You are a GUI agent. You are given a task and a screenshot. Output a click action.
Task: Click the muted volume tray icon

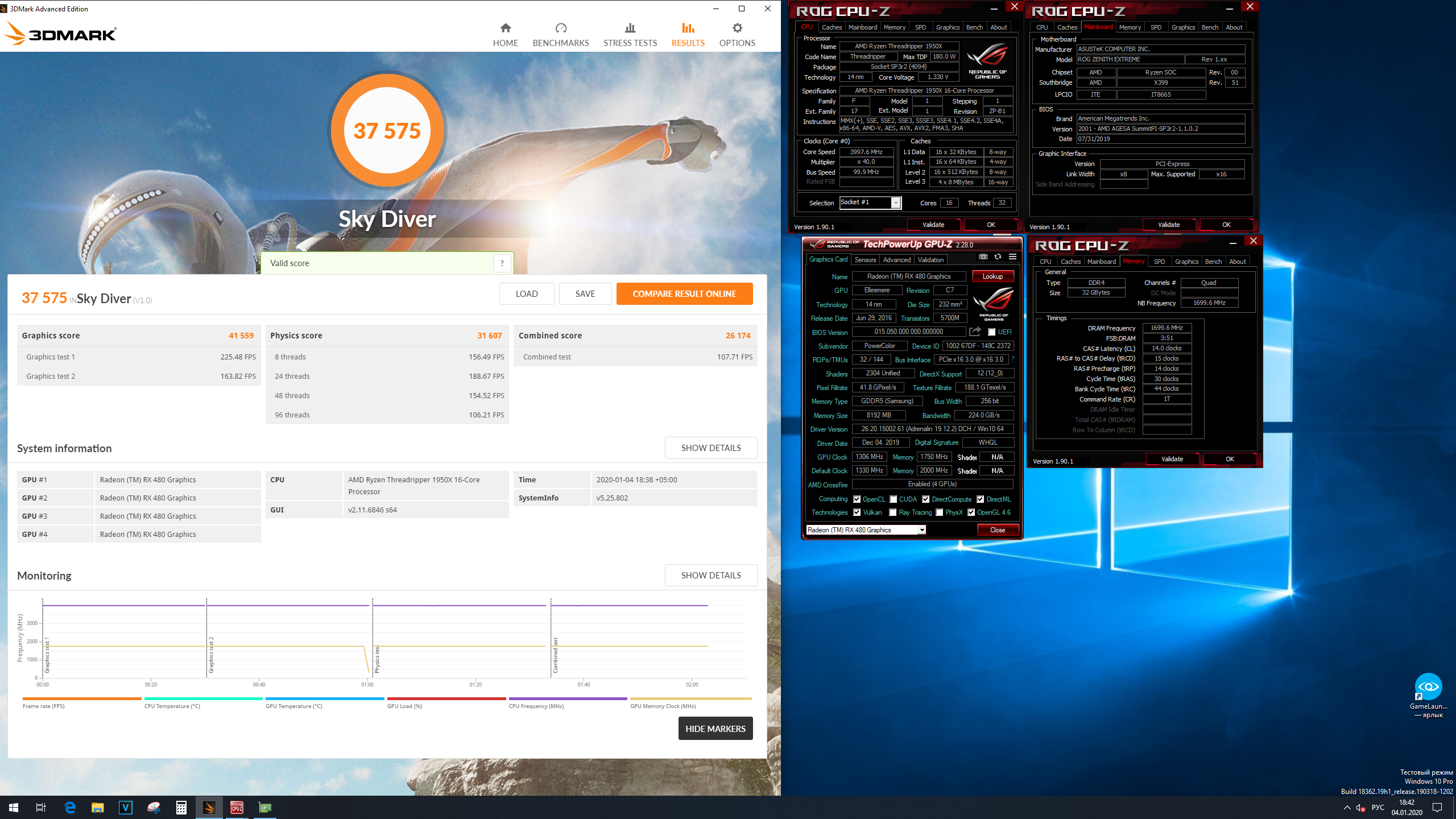pyautogui.click(x=1361, y=808)
